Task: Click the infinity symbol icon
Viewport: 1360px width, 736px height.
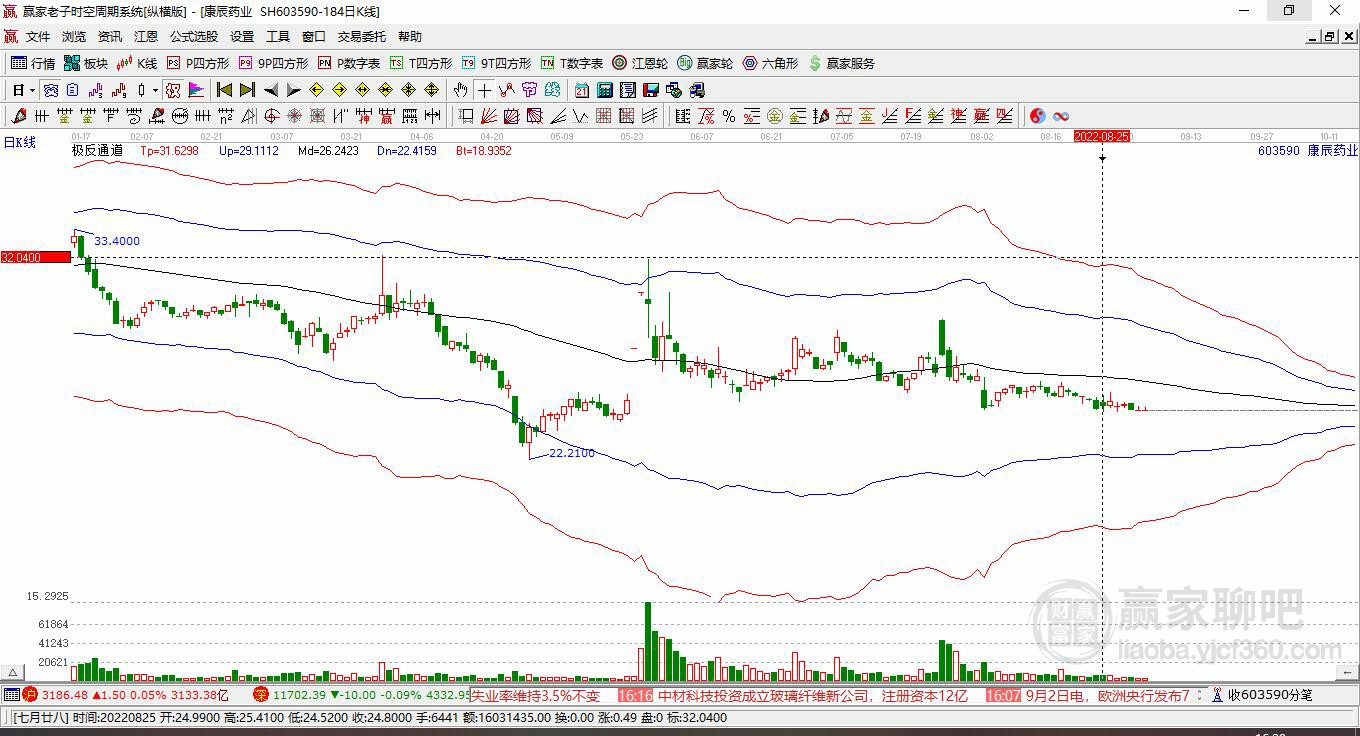Action: [1061, 116]
